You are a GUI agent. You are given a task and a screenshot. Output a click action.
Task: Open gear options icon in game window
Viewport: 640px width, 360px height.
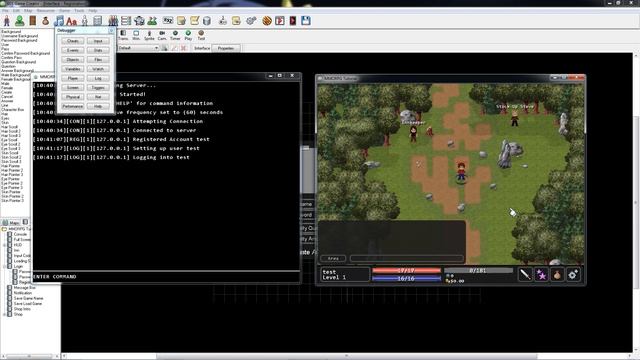tap(573, 274)
